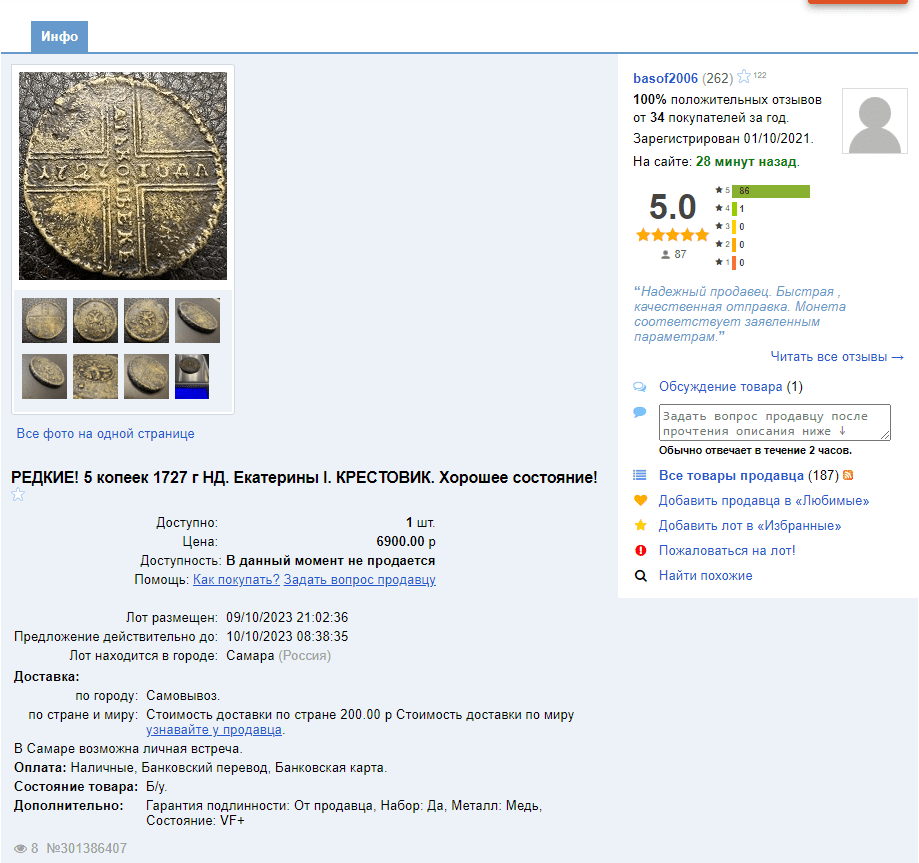The width and height of the screenshot is (919, 863).
Task: Click 'Пожаловаться на лот!' link
Action: (x=727, y=551)
